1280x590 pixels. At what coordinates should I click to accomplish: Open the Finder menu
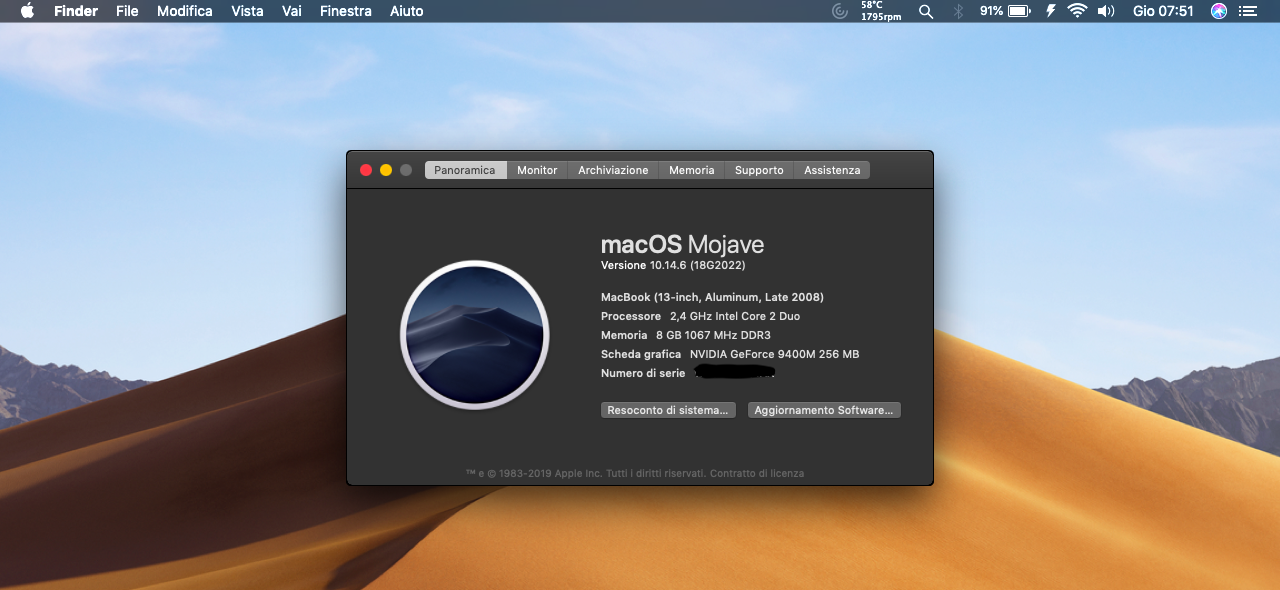pyautogui.click(x=76, y=11)
